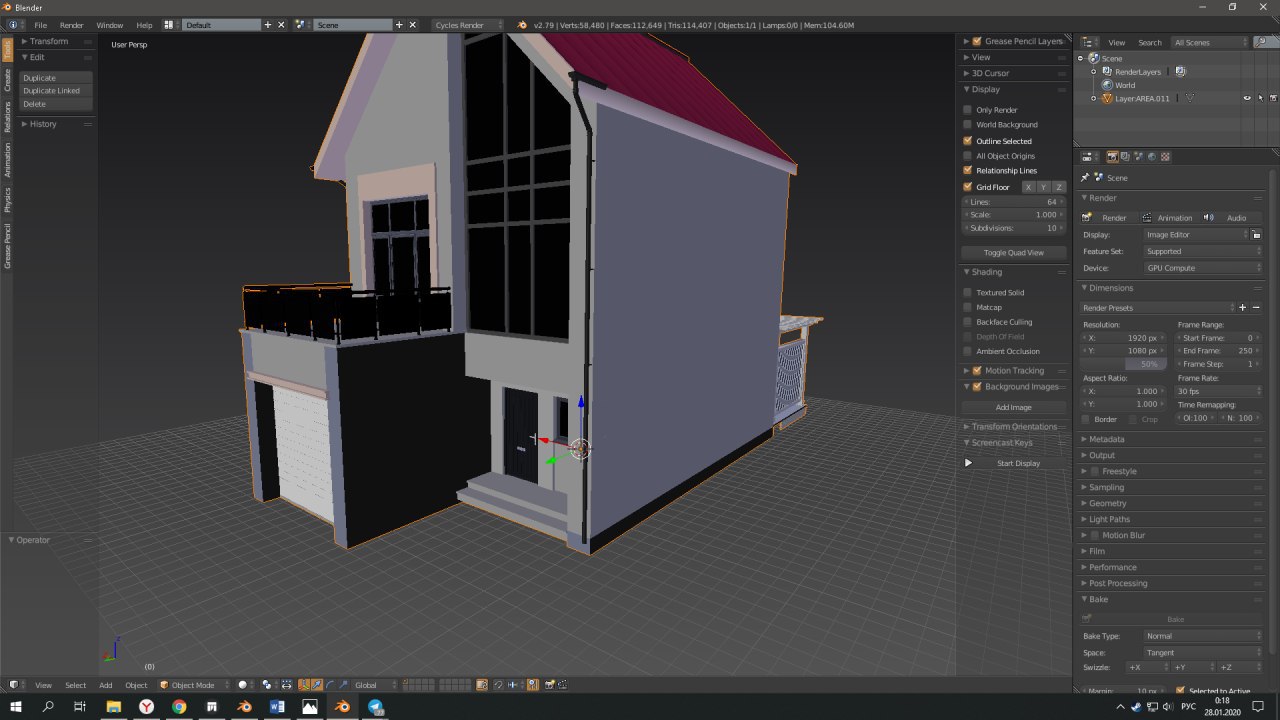This screenshot has width=1280, height=720.
Task: Open Microsoft Word from the taskbar
Action: click(x=277, y=707)
